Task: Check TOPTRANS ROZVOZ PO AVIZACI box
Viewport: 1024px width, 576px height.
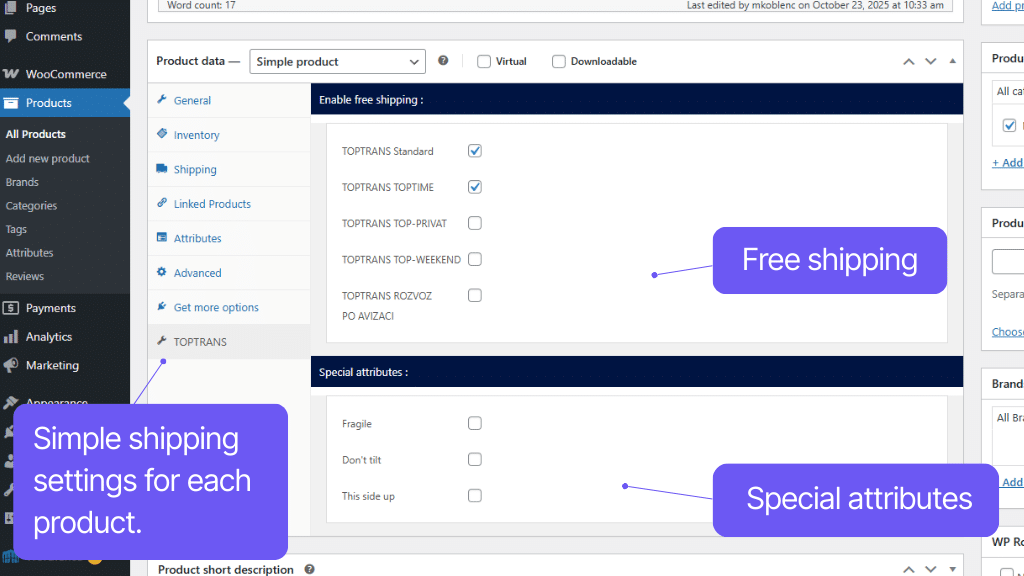Action: [475, 295]
